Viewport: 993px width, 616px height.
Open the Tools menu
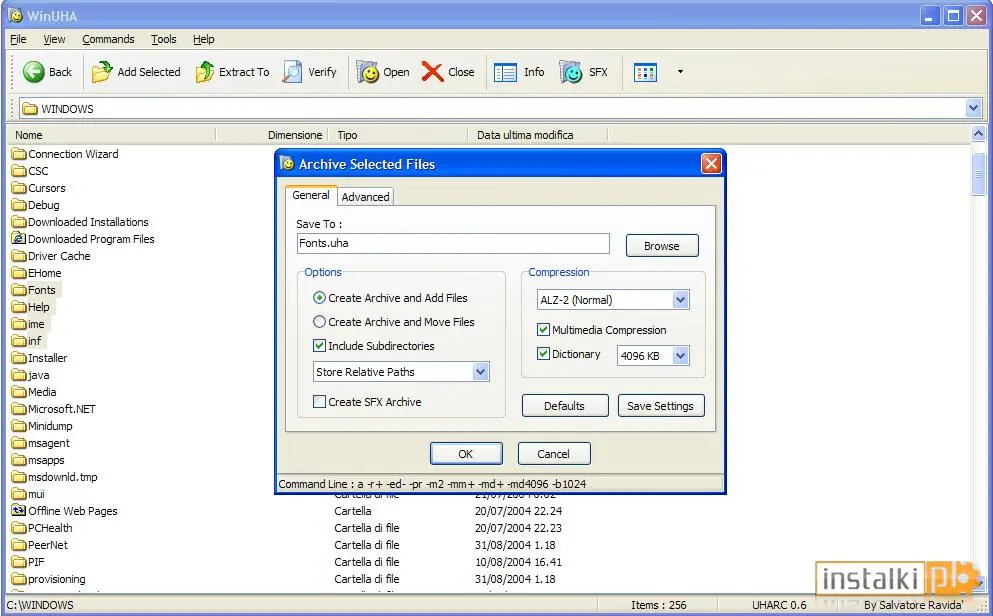pos(163,39)
